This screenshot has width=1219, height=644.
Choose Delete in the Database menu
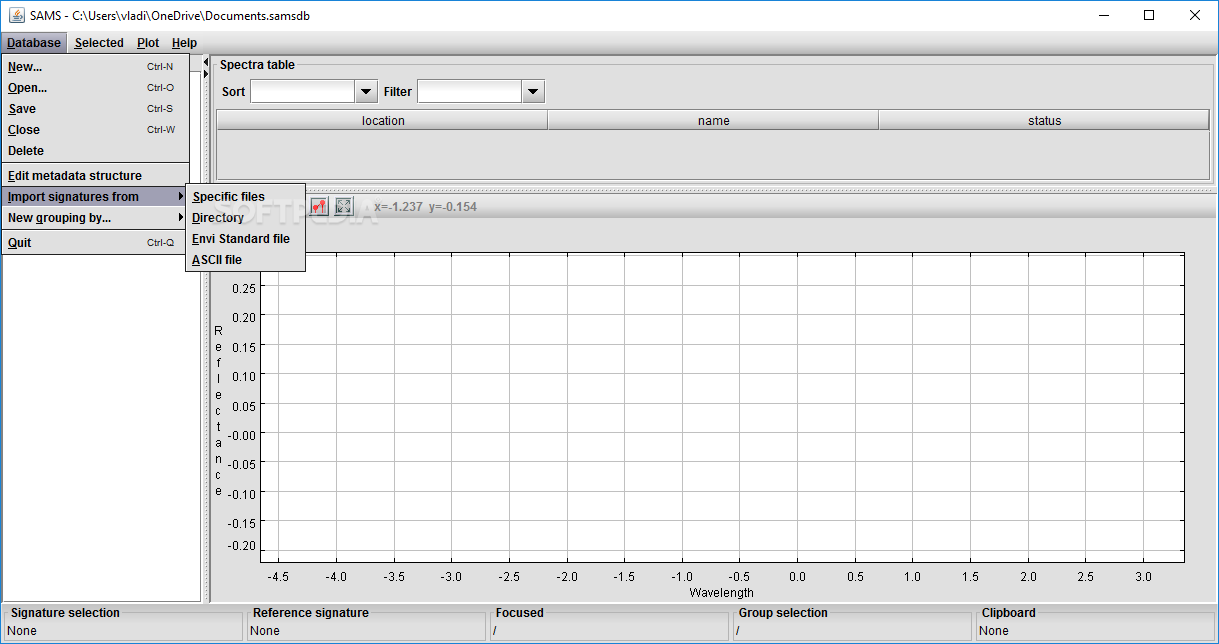[94, 151]
